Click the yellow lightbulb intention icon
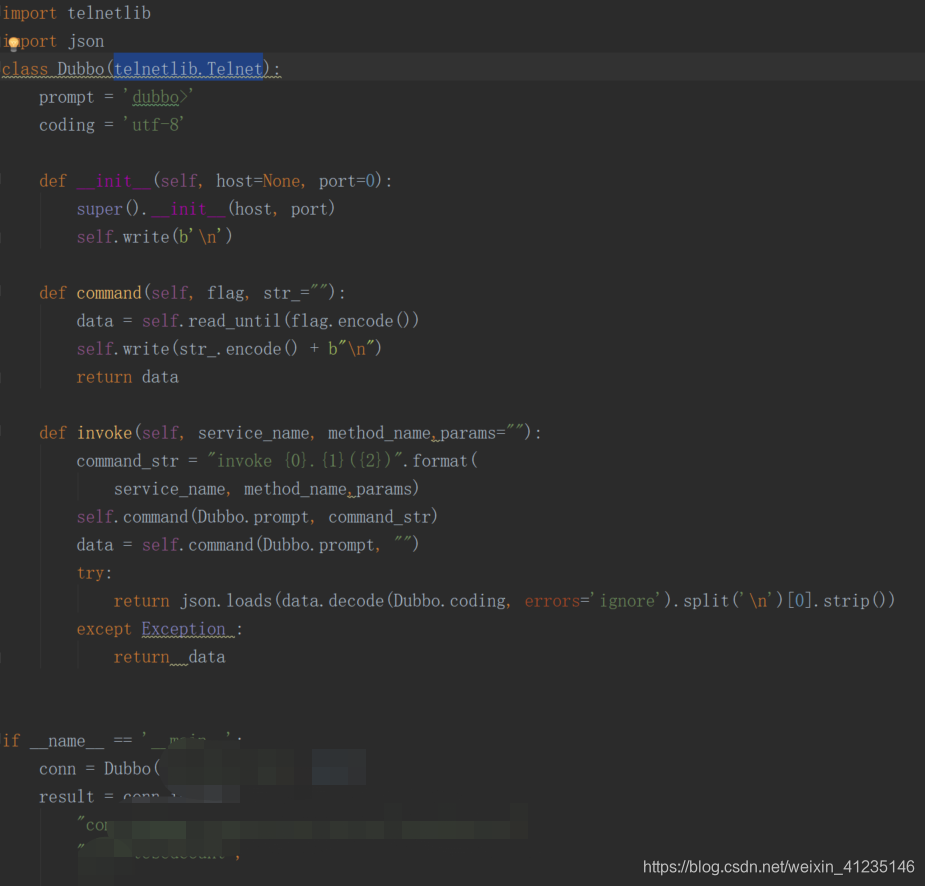This screenshot has height=886, width=925. pyautogui.click(x=12, y=41)
